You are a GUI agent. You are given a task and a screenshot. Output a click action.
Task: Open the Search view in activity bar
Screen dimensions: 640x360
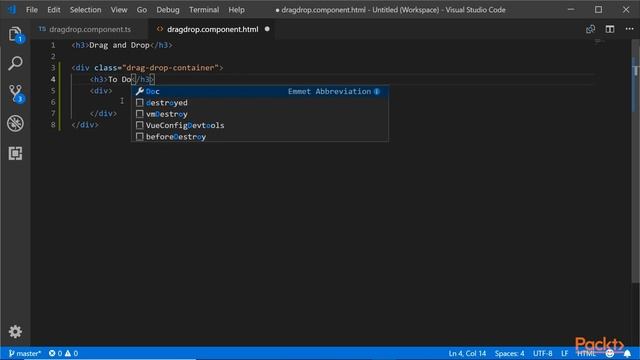(x=16, y=63)
